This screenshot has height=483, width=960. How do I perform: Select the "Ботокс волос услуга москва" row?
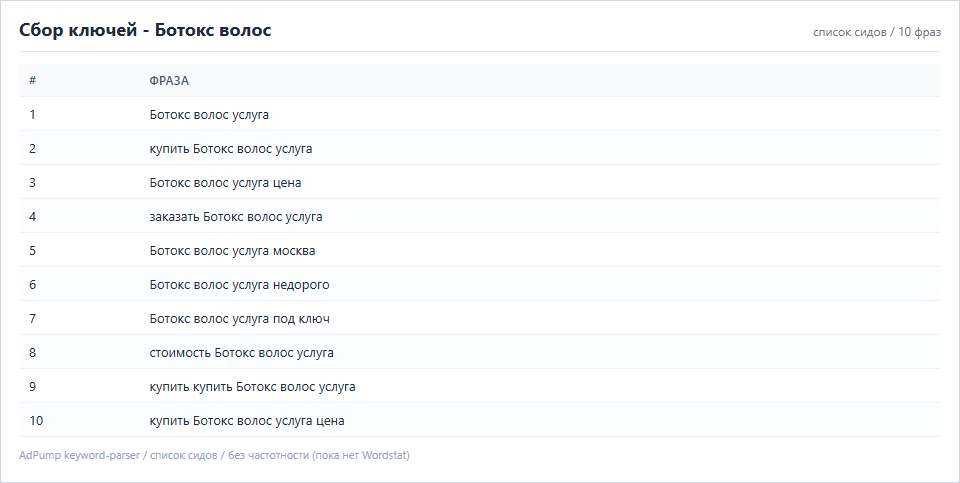click(479, 250)
